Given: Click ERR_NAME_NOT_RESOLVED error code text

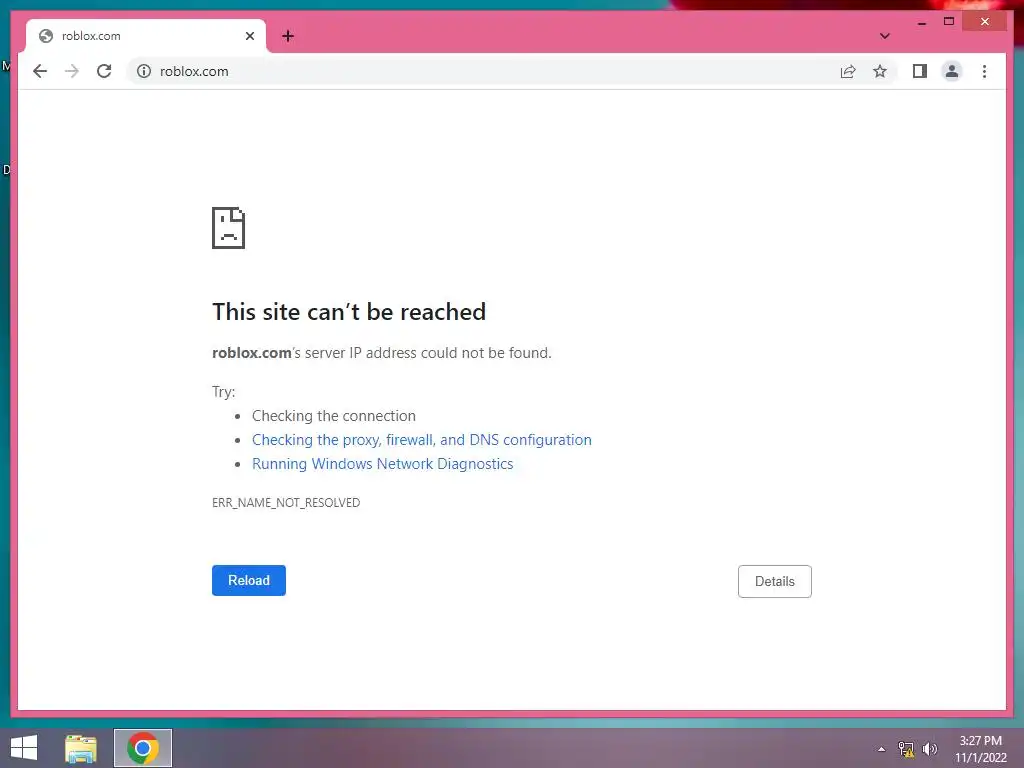Looking at the screenshot, I should pyautogui.click(x=286, y=502).
